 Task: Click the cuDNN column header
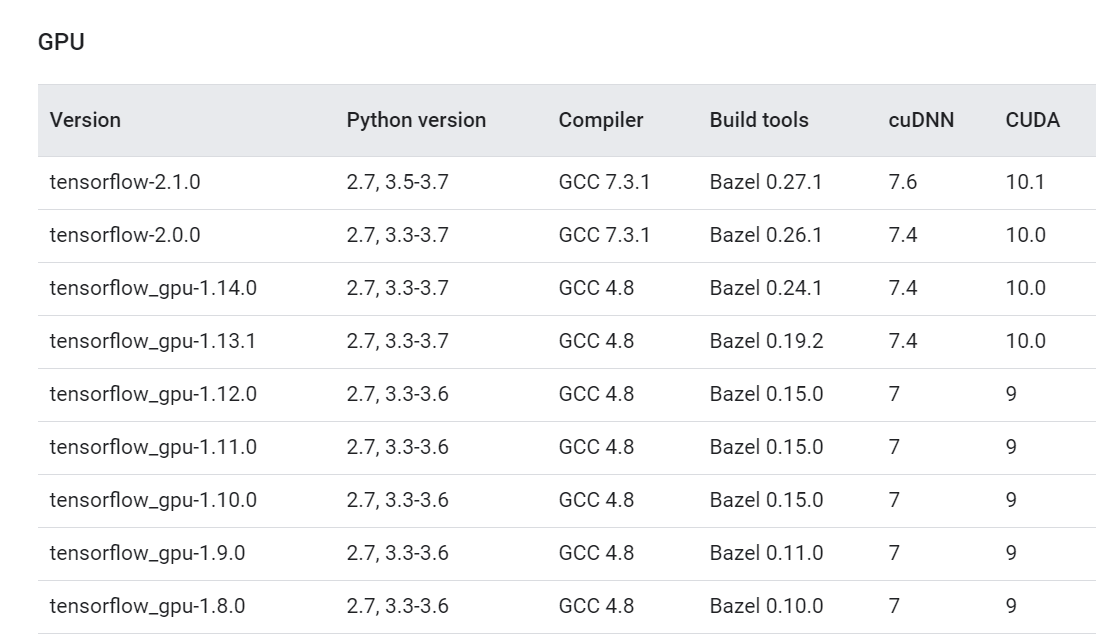pos(921,120)
